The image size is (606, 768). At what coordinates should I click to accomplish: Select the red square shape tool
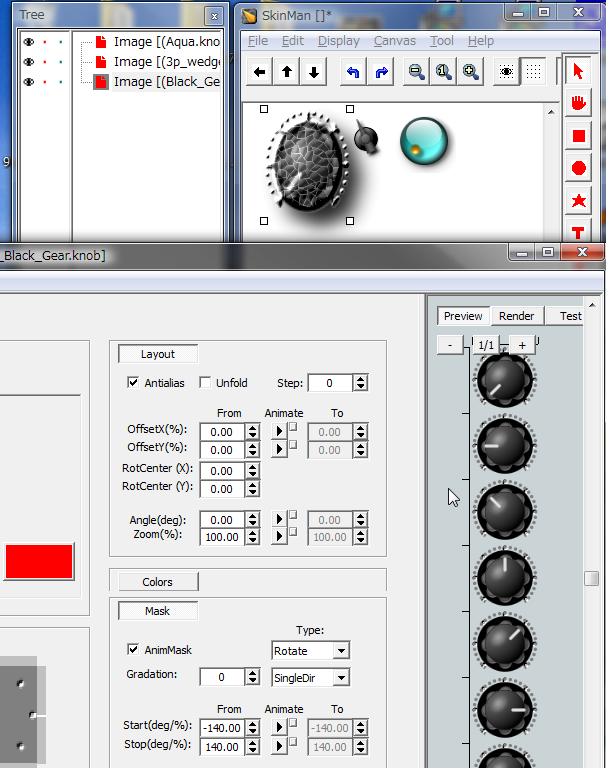579,136
